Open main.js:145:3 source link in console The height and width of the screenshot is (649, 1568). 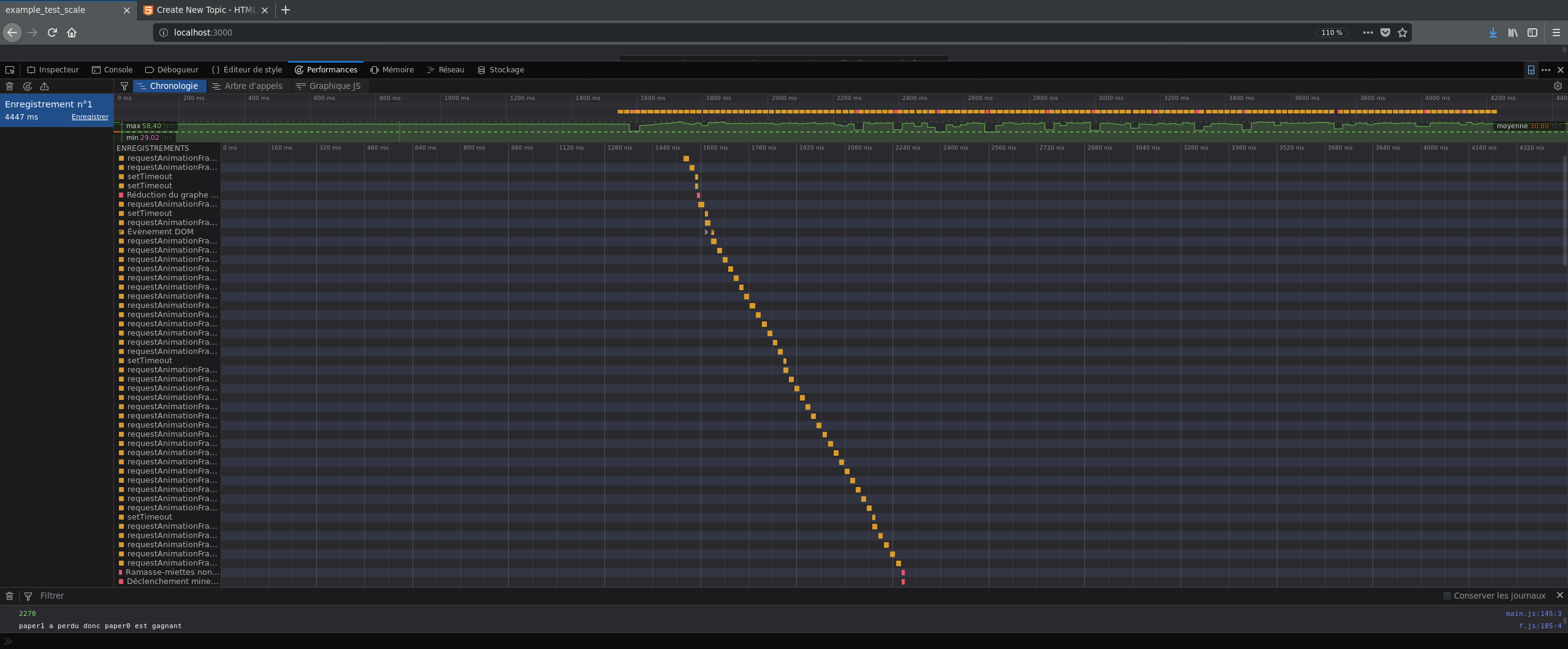pos(1534,613)
